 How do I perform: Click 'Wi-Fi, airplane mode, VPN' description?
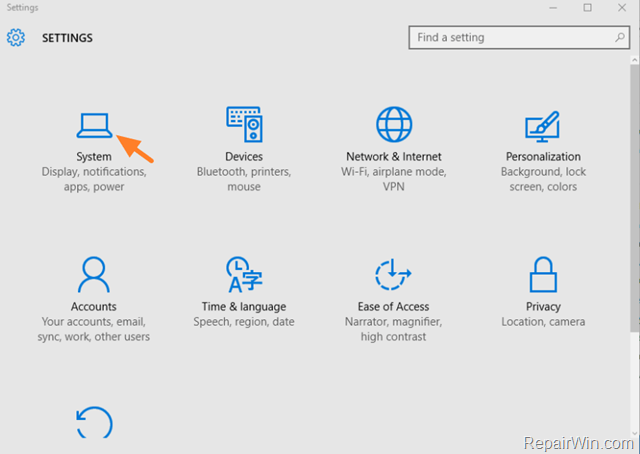(x=394, y=179)
